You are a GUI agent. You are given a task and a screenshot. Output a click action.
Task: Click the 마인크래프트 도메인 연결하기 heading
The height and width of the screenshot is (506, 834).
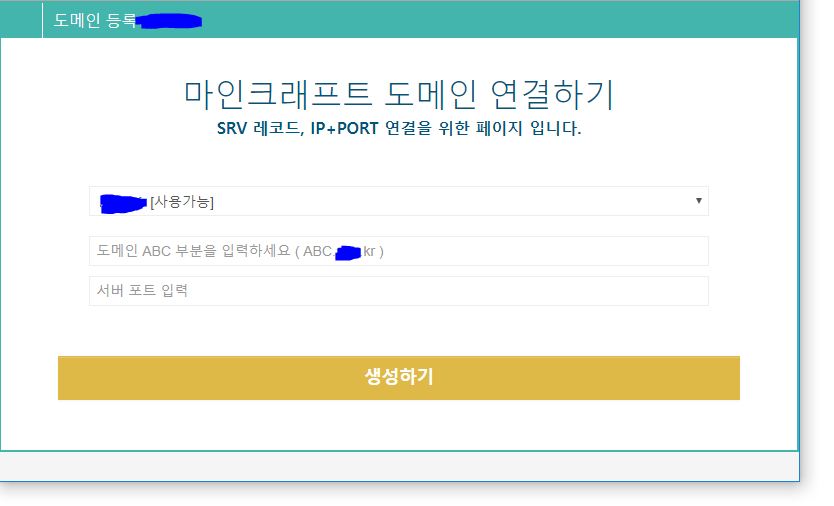(398, 93)
